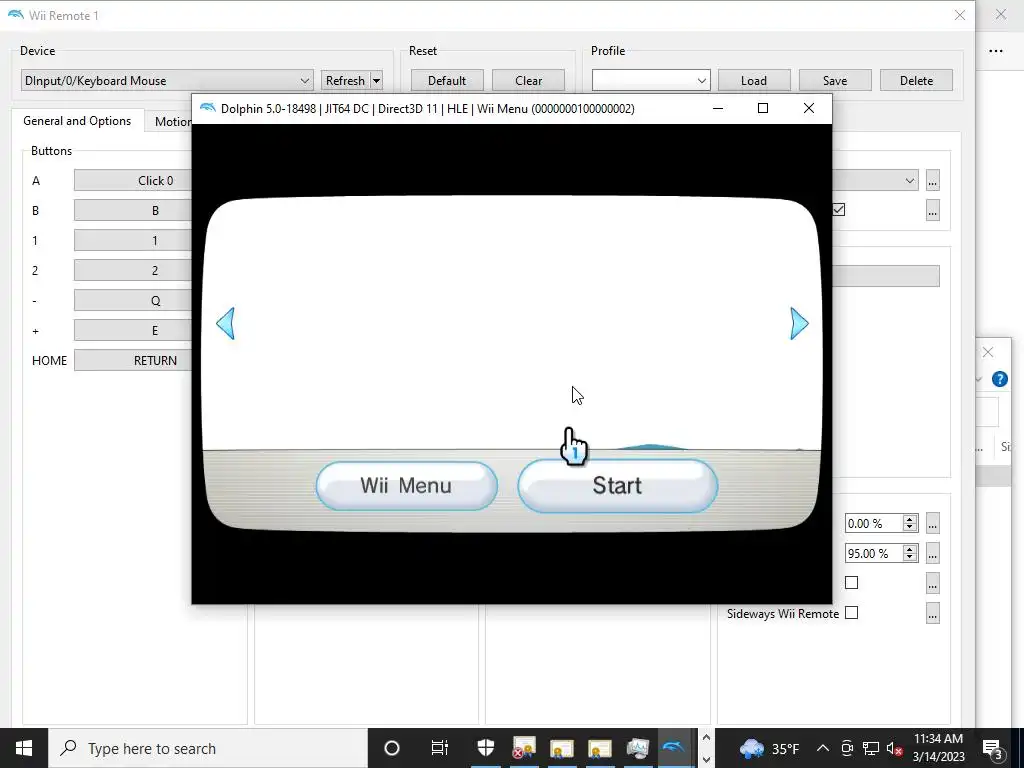Viewport: 1024px width, 768px height.
Task: Click the plus button mapping E
Action: [x=133, y=330]
